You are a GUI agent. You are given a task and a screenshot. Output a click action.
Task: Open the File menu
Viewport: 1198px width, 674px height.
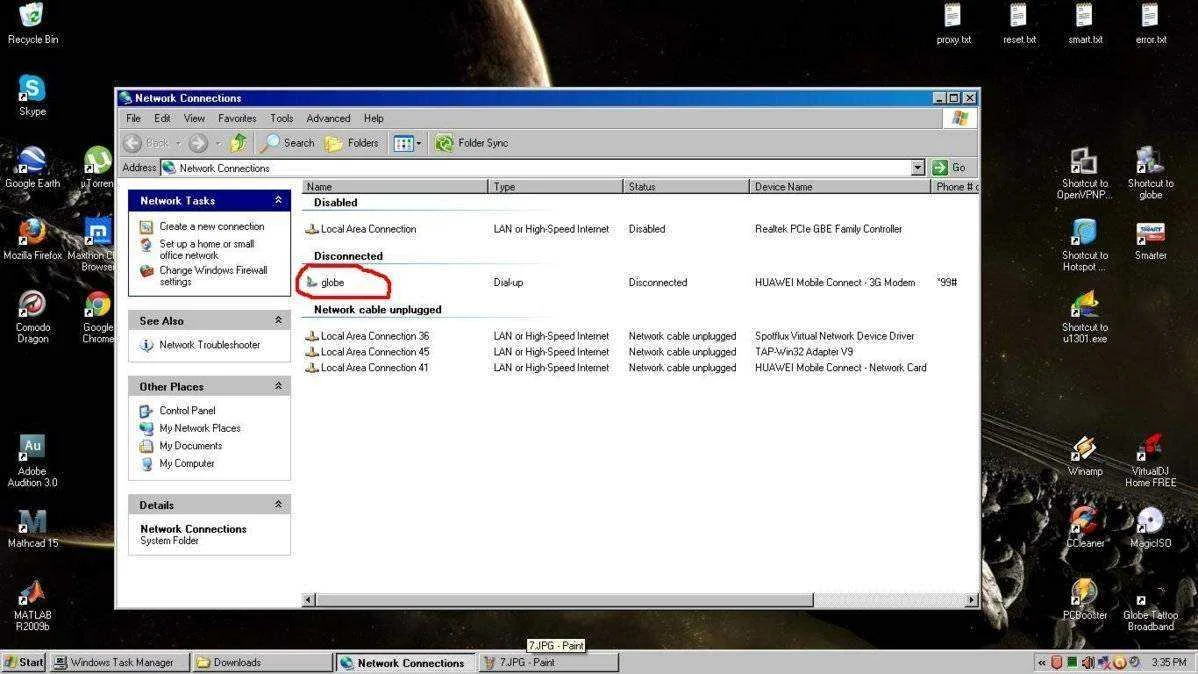[x=134, y=118]
